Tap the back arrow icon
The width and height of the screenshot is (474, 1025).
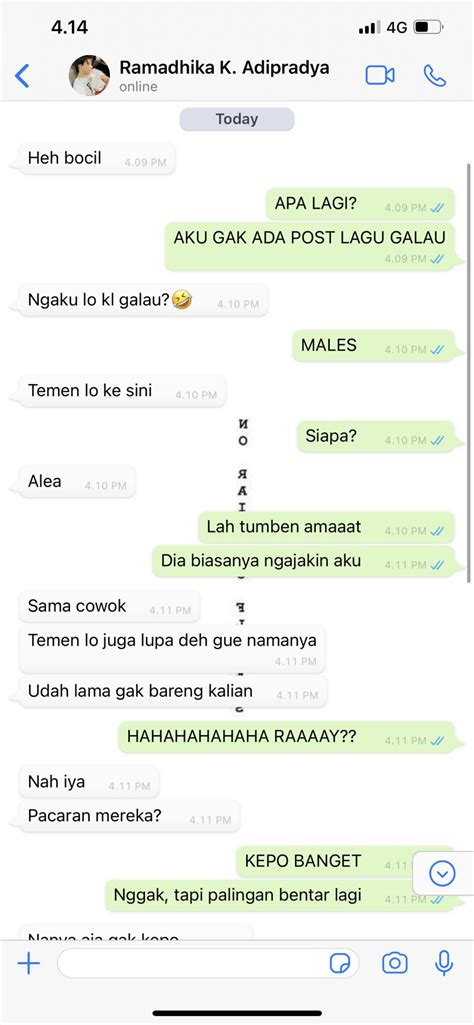[x=22, y=76]
